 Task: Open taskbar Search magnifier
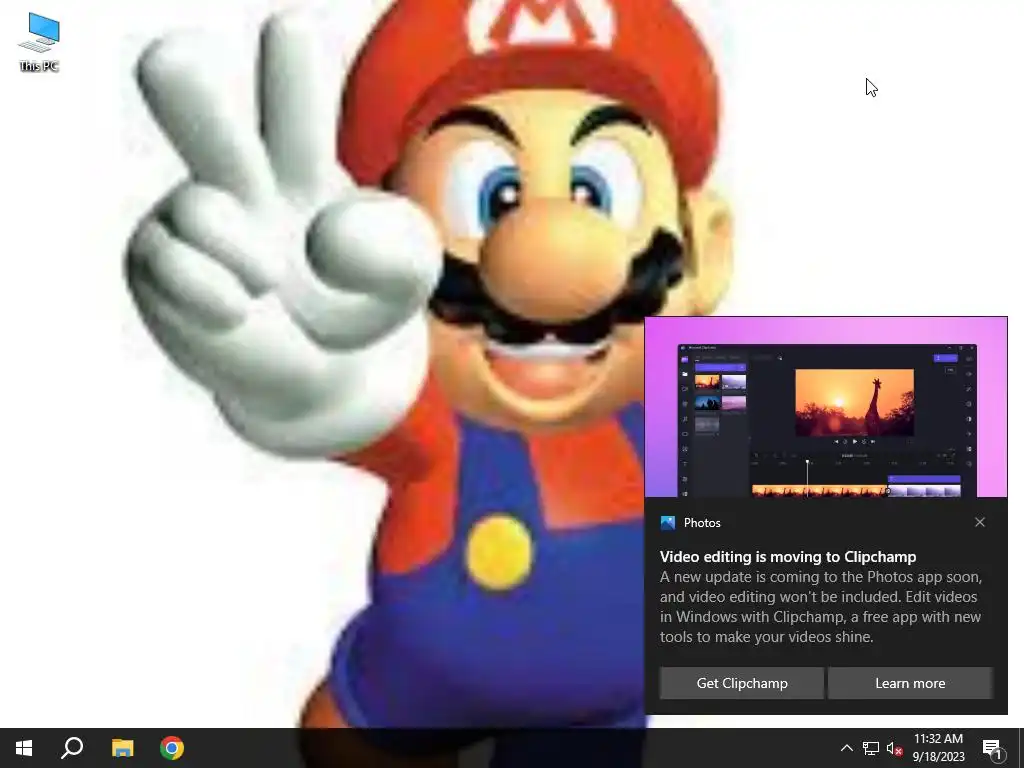(x=72, y=748)
